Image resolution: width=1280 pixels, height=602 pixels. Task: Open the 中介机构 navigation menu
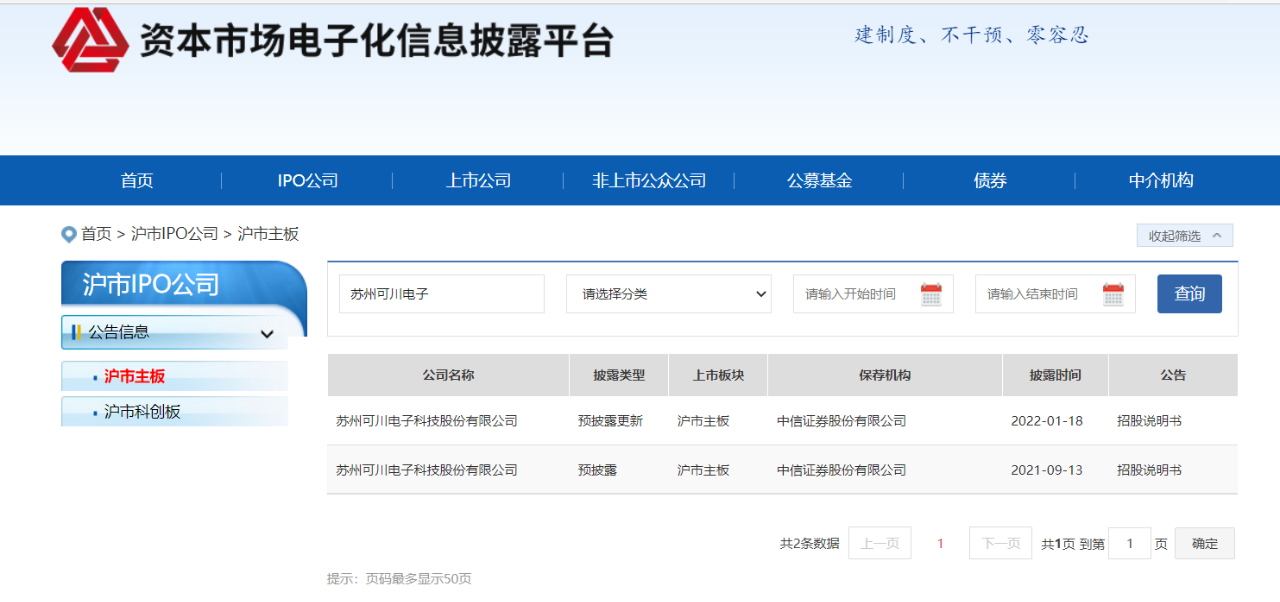pyautogui.click(x=1161, y=181)
